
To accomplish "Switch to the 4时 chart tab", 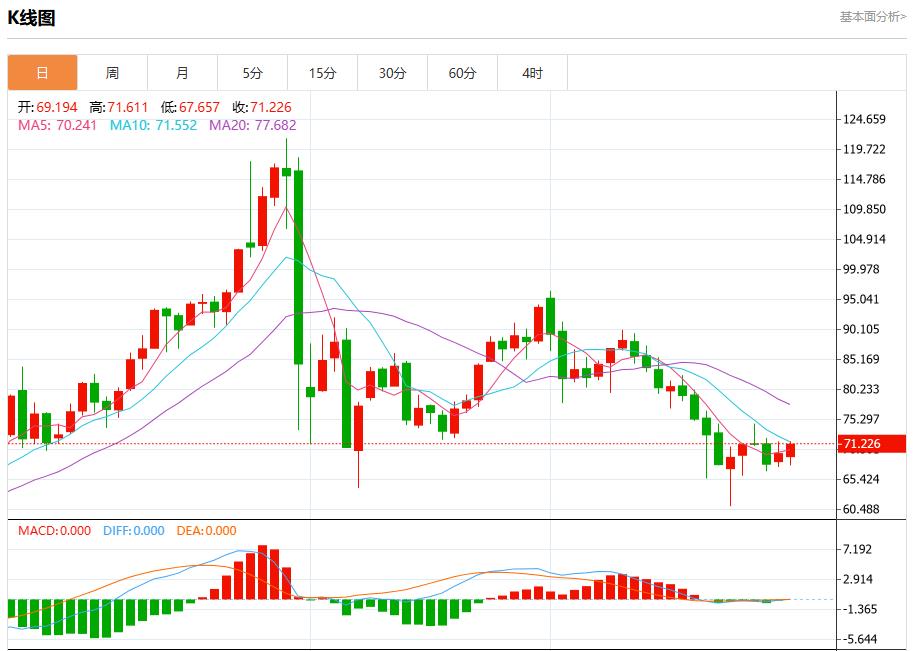I will (x=532, y=73).
